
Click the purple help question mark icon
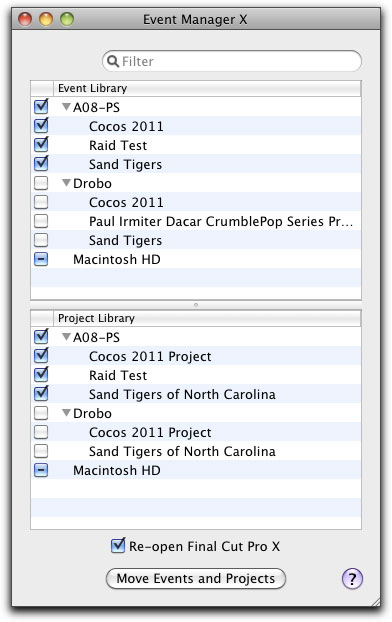tap(352, 578)
